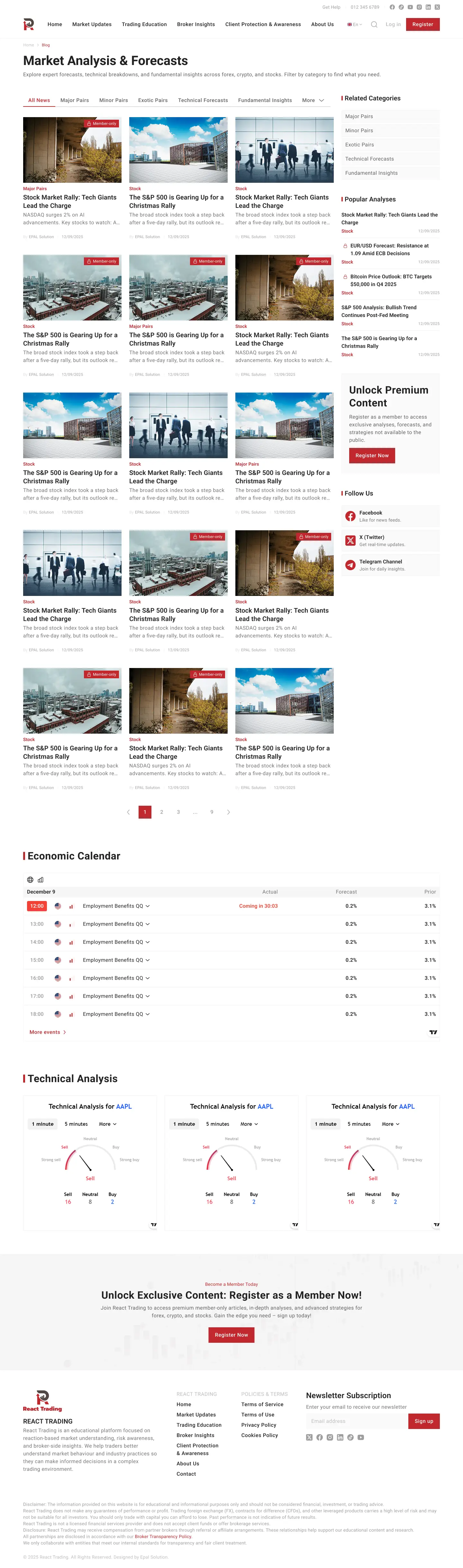Click the React Trading logo in header

click(29, 24)
